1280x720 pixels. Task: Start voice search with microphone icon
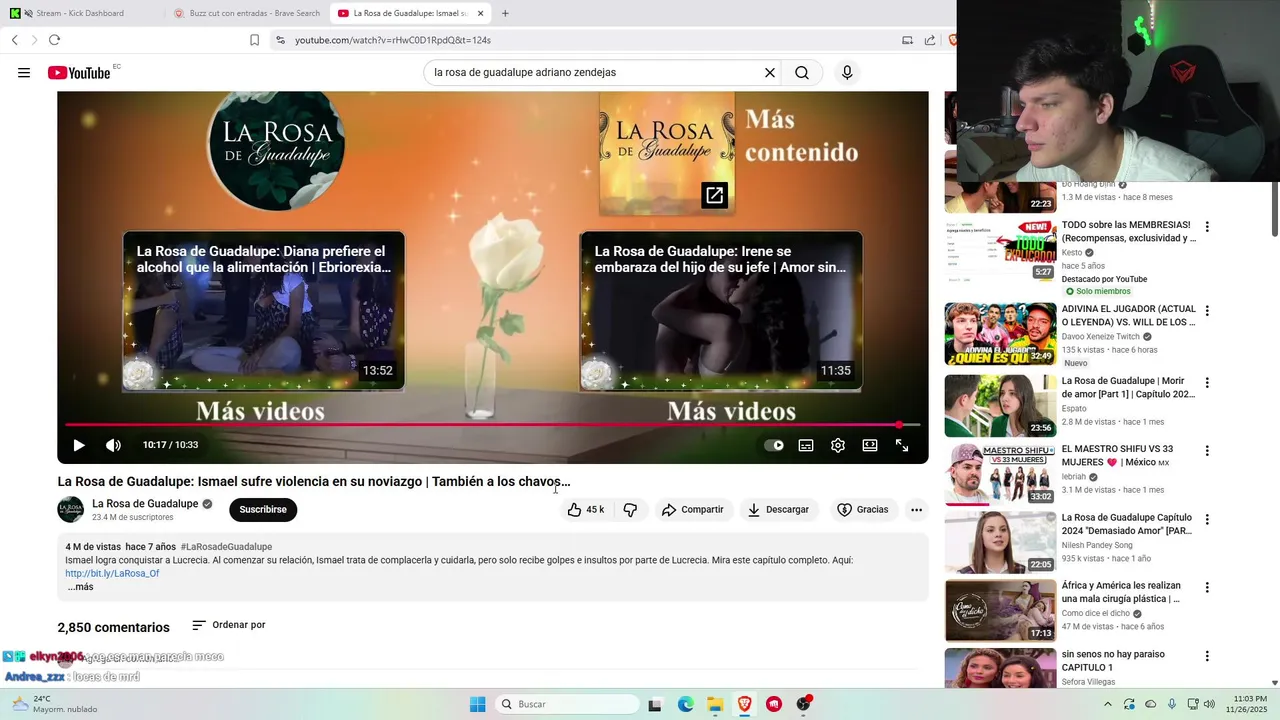click(847, 73)
